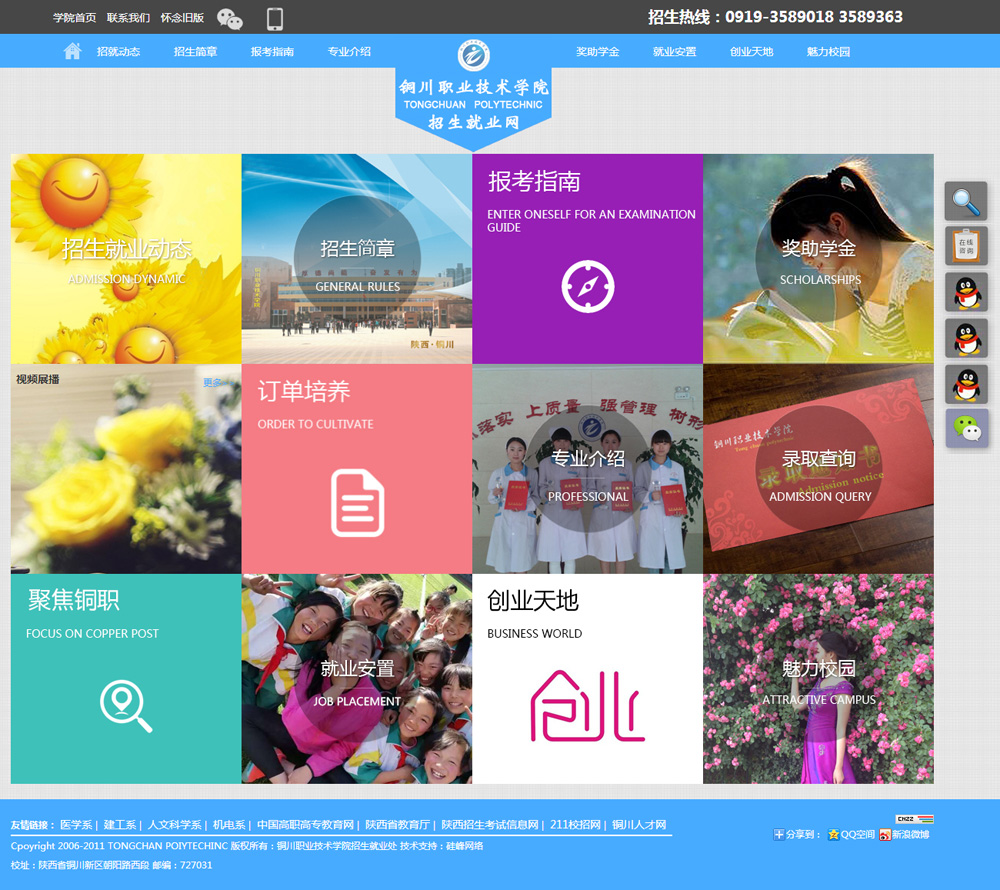The image size is (1000, 890).
Task: Open 招生简章 in the navigation menu
Action: 195,51
